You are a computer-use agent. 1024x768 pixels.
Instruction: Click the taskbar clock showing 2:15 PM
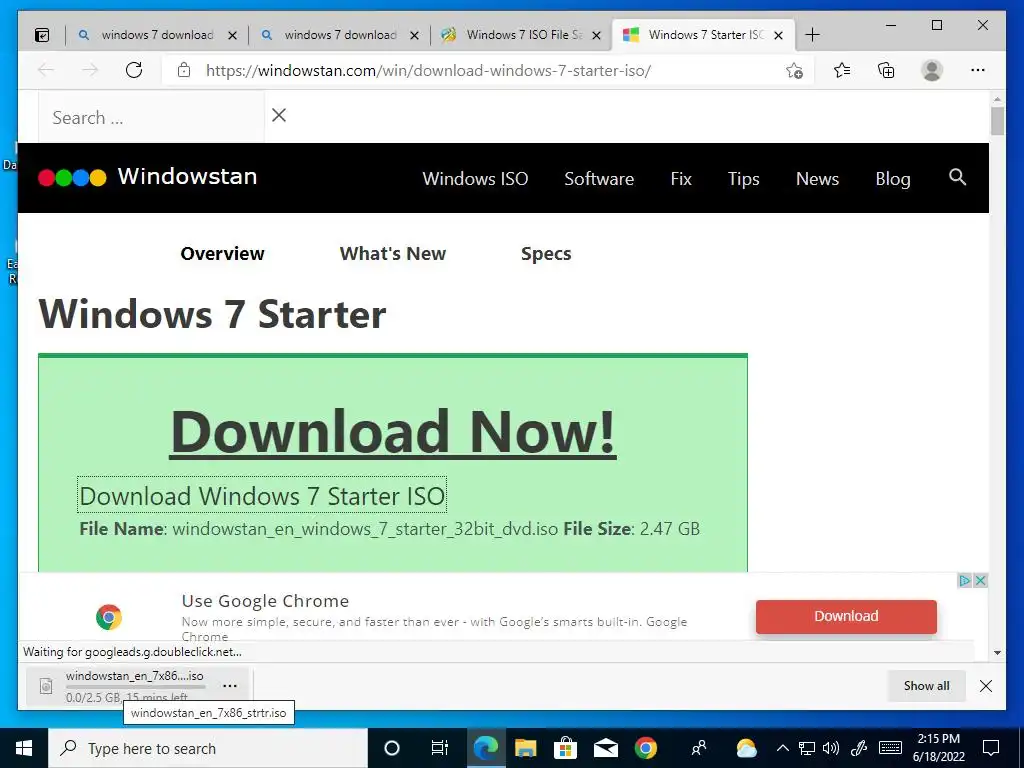coord(938,748)
